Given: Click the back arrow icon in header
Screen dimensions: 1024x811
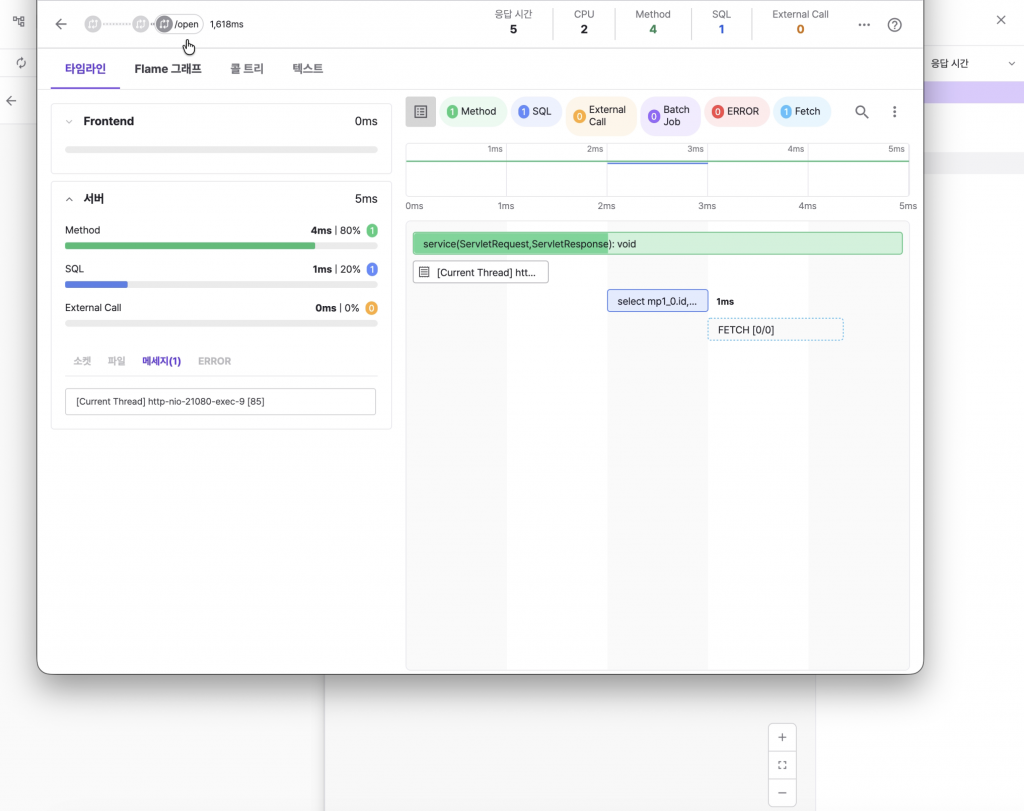Looking at the screenshot, I should [61, 24].
